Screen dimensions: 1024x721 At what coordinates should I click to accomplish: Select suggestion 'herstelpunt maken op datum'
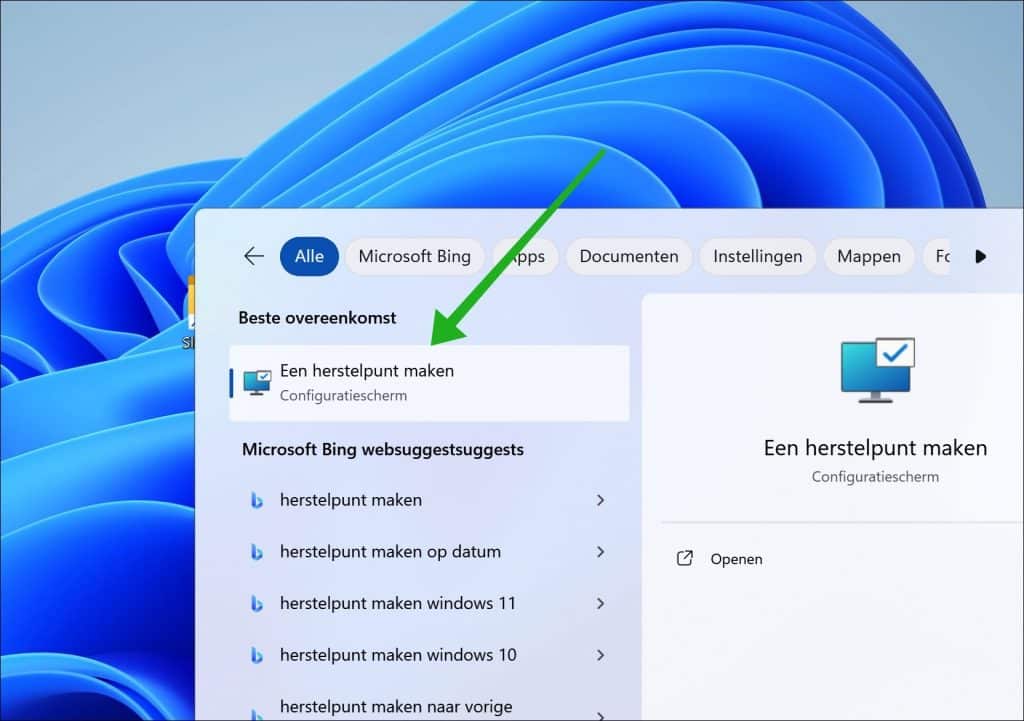tap(429, 552)
